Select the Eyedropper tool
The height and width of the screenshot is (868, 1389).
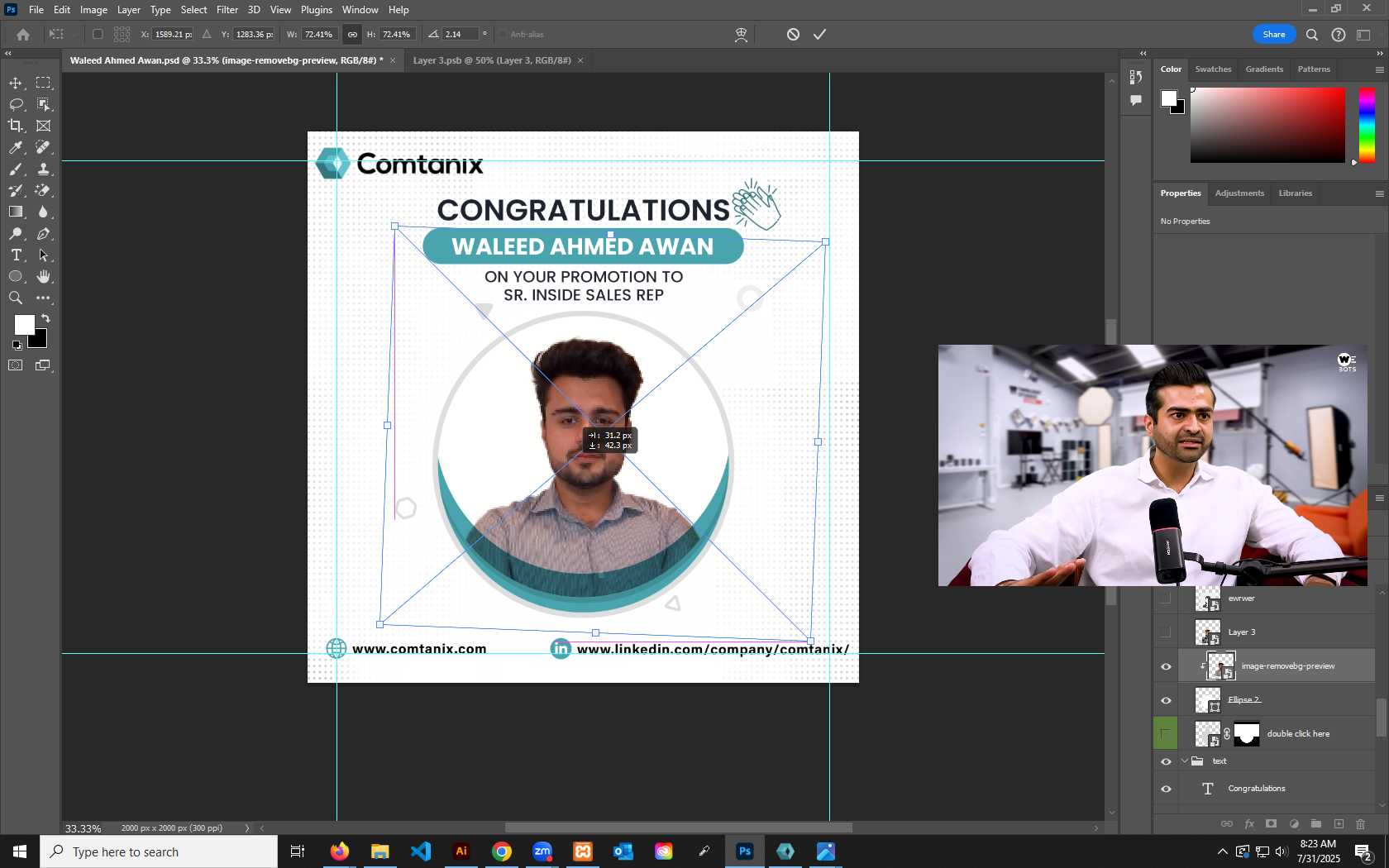click(16, 147)
